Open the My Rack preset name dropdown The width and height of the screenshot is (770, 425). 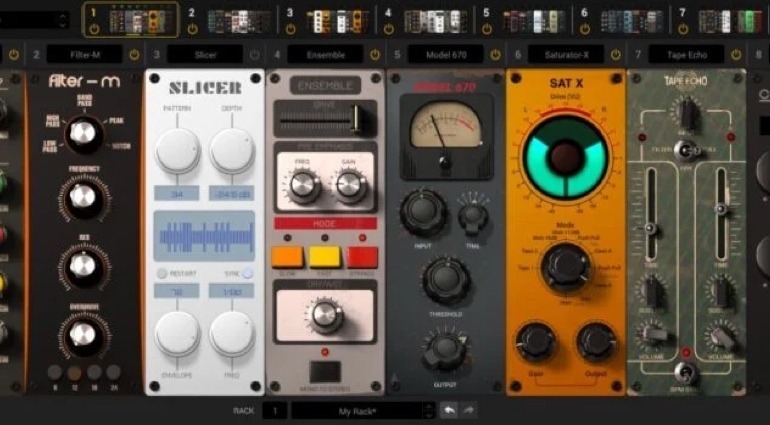[x=357, y=411]
